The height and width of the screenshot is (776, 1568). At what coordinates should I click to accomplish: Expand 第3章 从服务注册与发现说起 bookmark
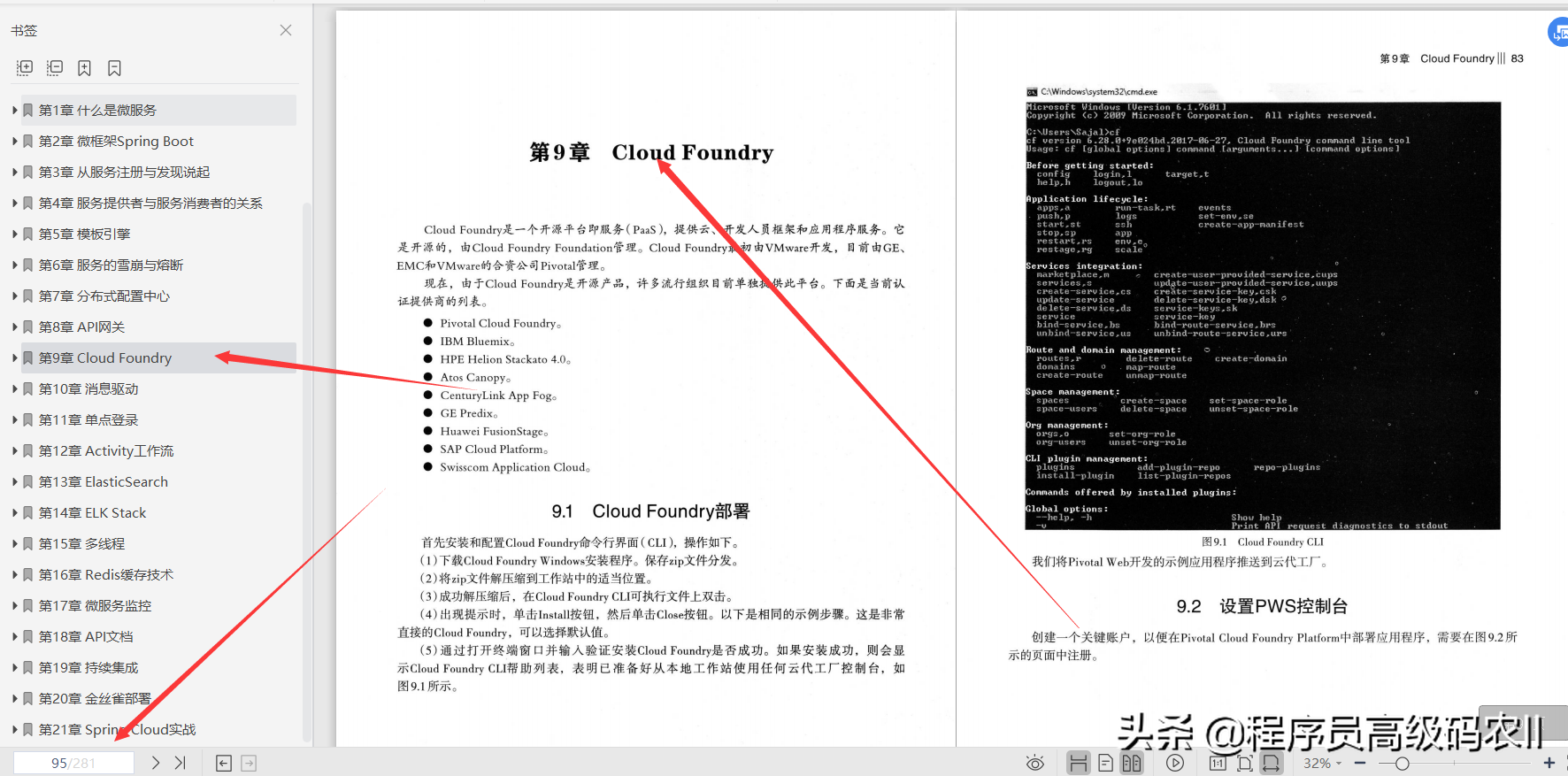(x=15, y=173)
